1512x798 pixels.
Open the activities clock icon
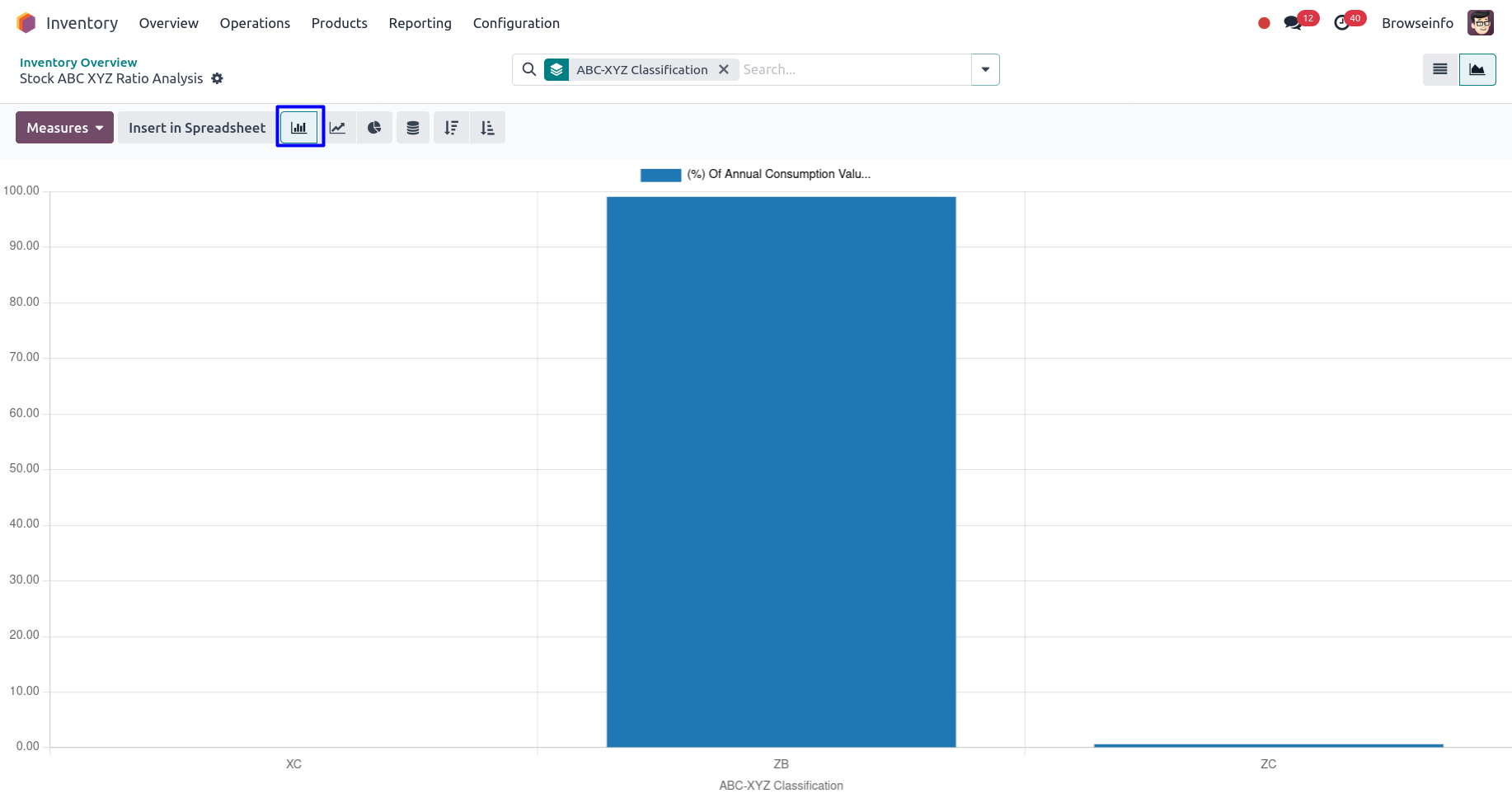click(1341, 23)
